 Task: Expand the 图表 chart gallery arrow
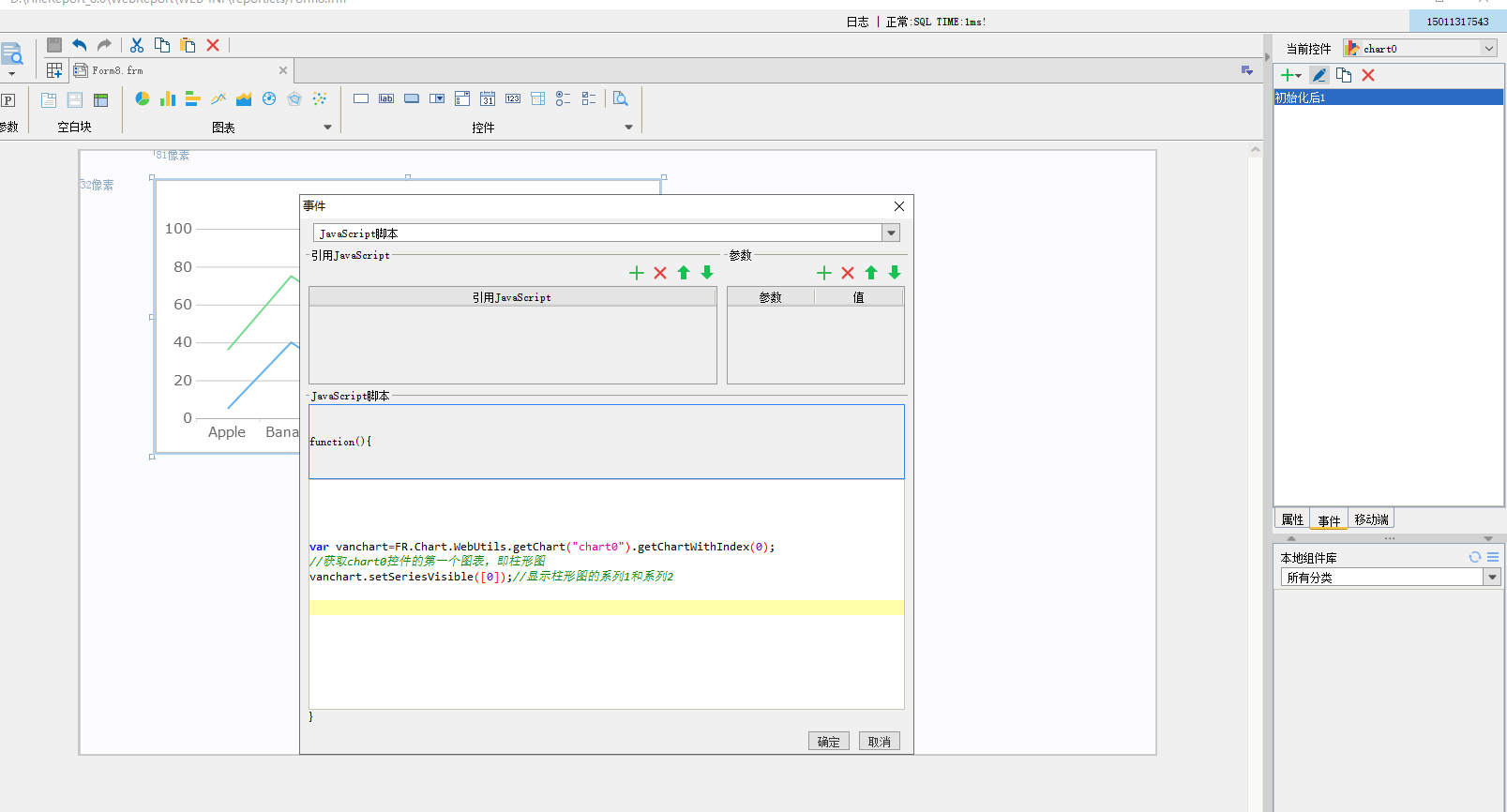[327, 128]
